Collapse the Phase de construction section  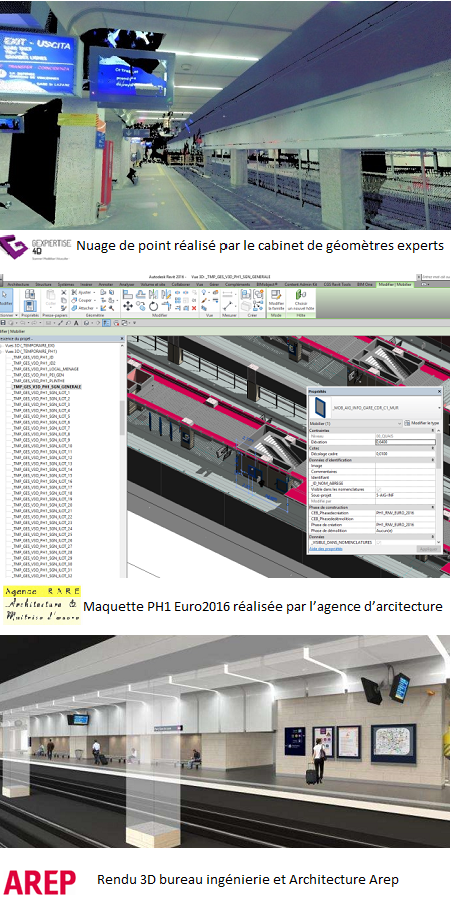[x=433, y=507]
